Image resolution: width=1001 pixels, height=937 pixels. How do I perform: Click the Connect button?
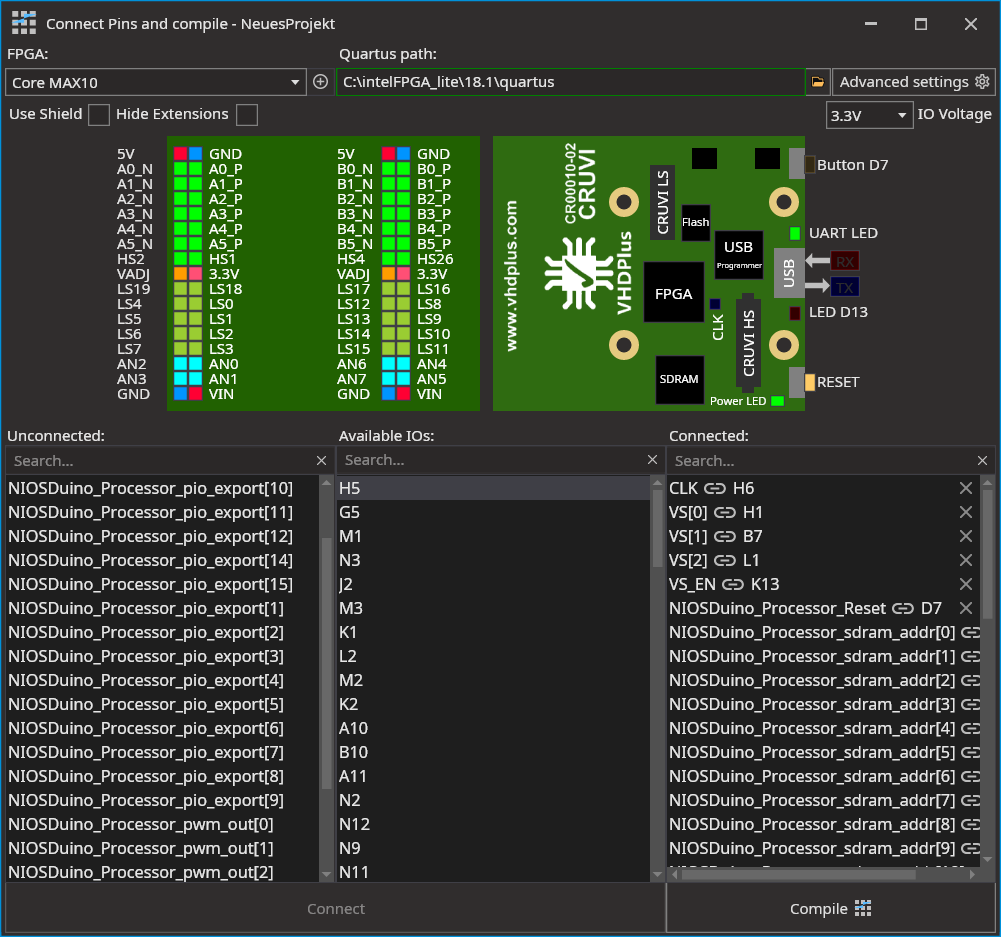336,908
